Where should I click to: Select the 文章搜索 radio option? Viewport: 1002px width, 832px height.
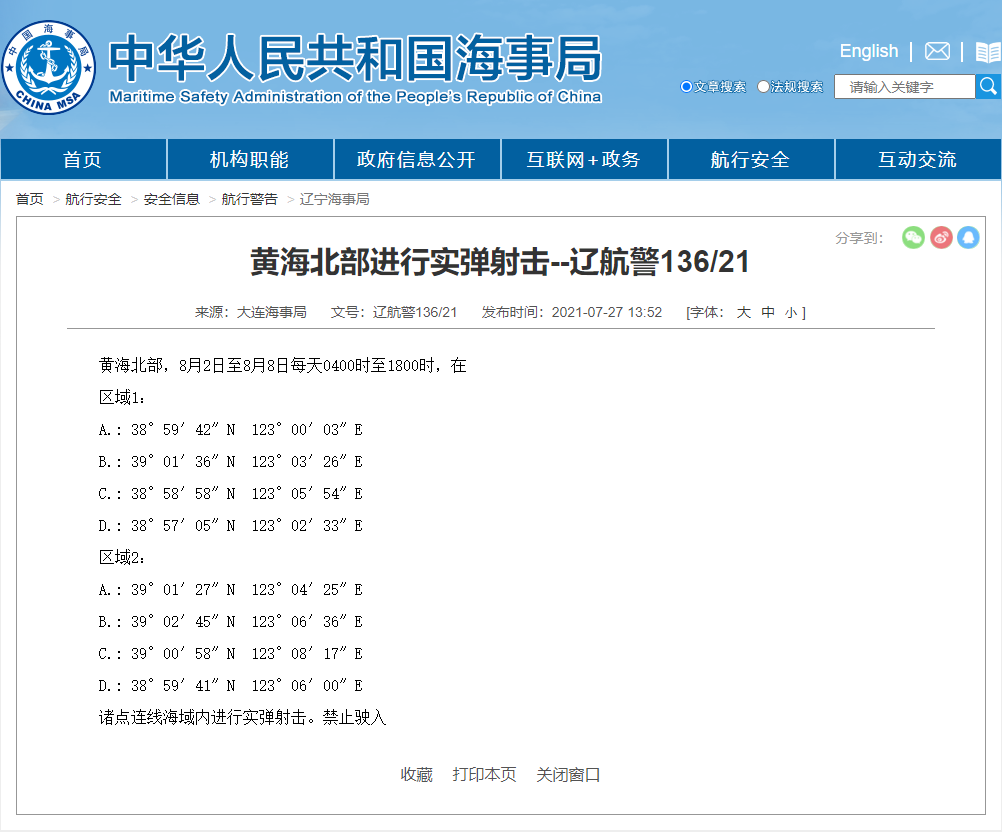click(686, 86)
